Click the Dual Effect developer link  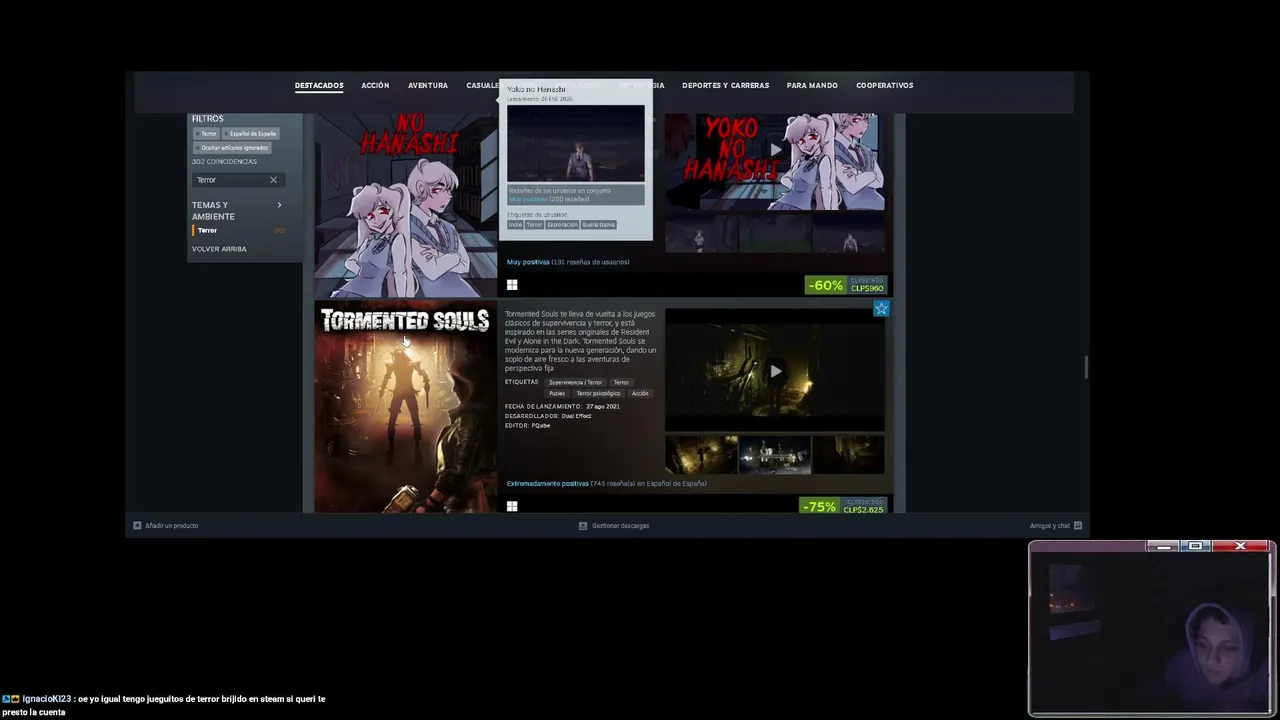tap(576, 416)
